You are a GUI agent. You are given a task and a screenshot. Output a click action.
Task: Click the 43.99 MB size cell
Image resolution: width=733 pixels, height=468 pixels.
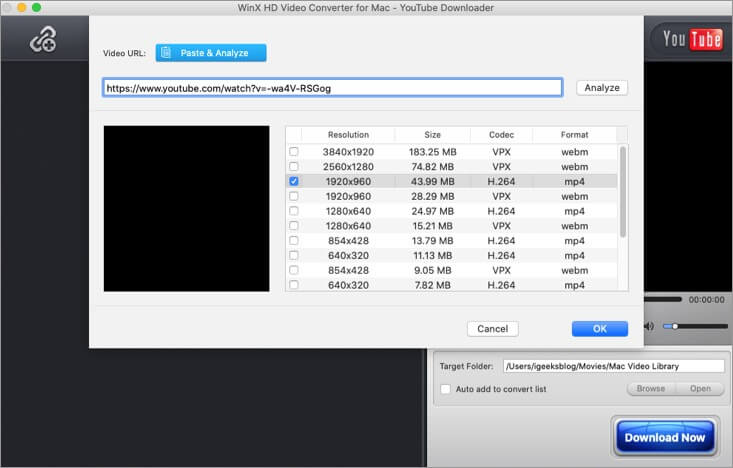point(432,181)
